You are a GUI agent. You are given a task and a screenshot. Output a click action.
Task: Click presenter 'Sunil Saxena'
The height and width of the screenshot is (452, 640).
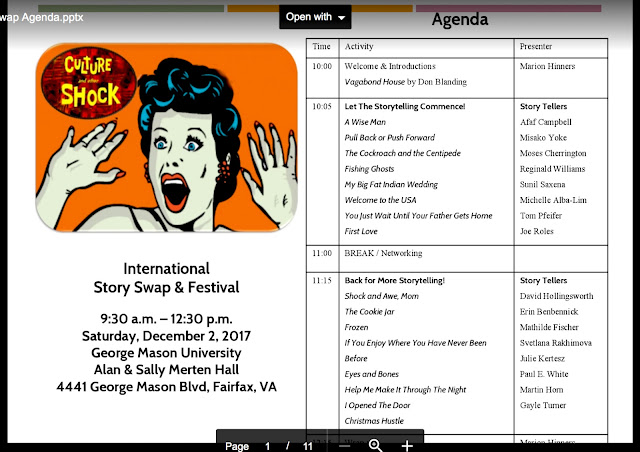pyautogui.click(x=542, y=184)
